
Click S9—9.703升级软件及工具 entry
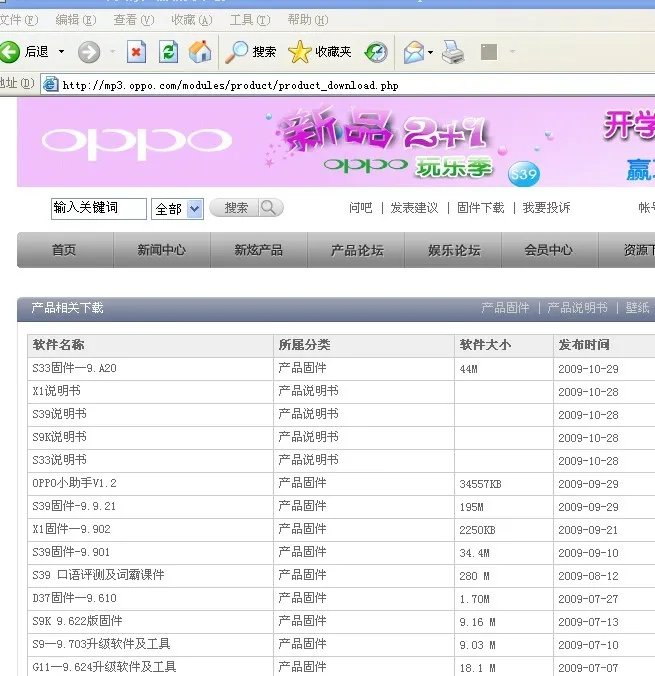click(101, 644)
